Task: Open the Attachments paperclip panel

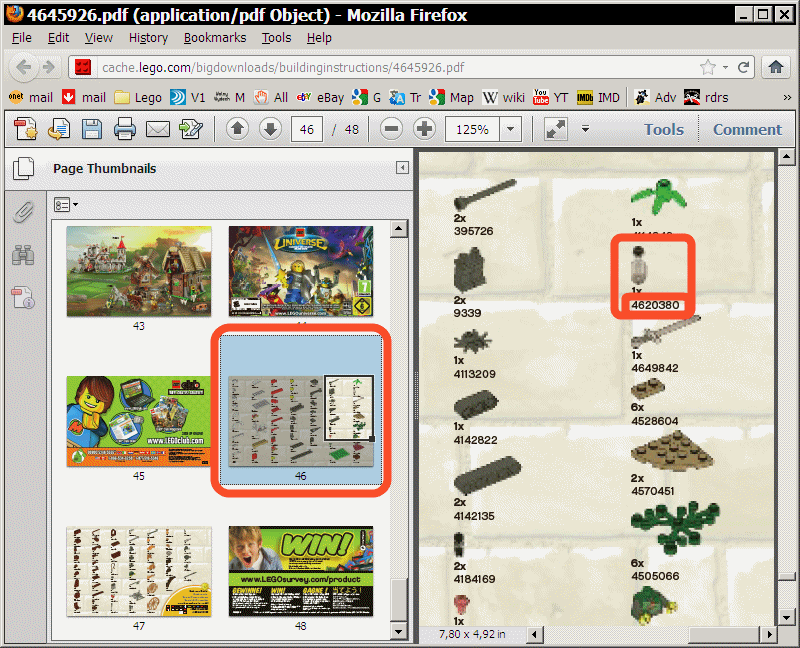Action: click(23, 212)
